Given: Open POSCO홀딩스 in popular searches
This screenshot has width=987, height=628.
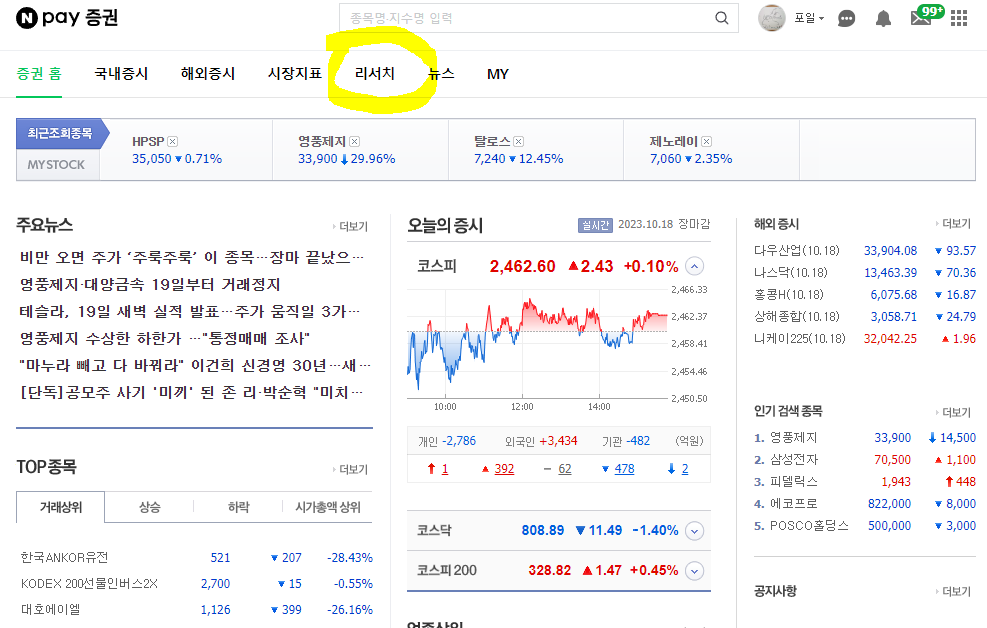Looking at the screenshot, I should coord(809,526).
